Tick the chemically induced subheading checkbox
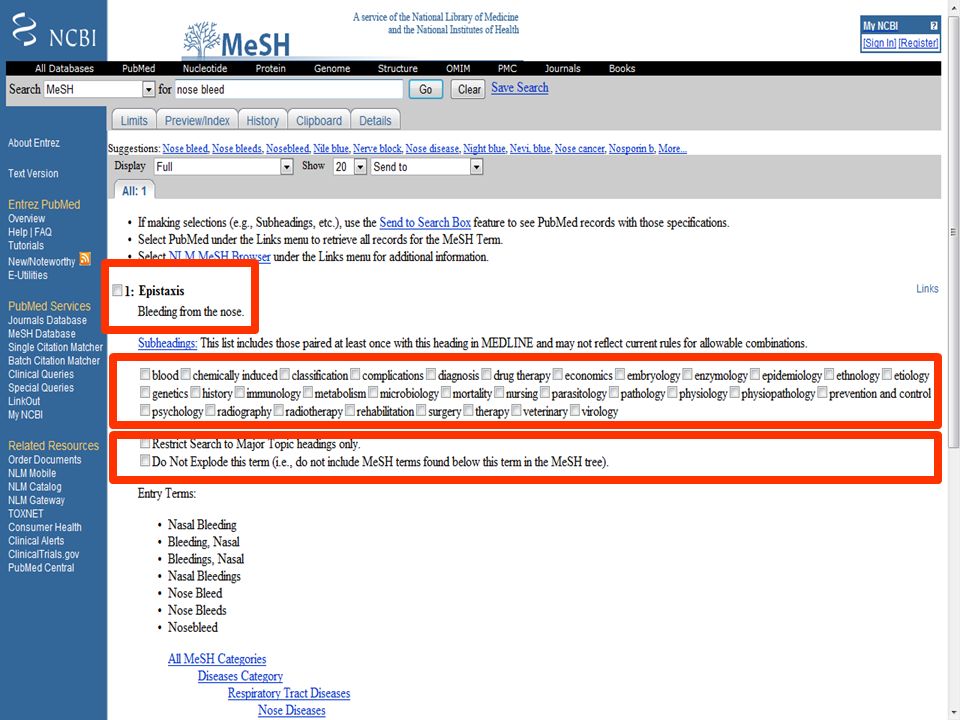Image resolution: width=960 pixels, height=720 pixels. 186,373
